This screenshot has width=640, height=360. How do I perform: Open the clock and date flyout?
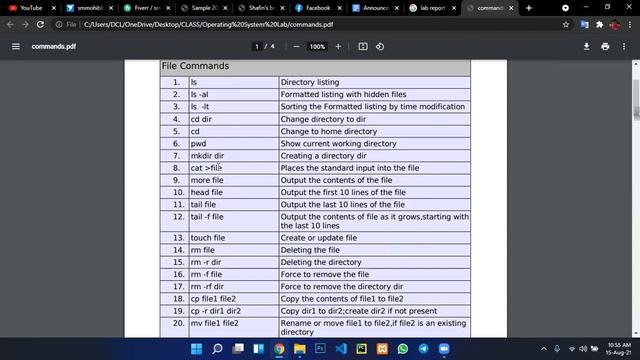[618, 349]
